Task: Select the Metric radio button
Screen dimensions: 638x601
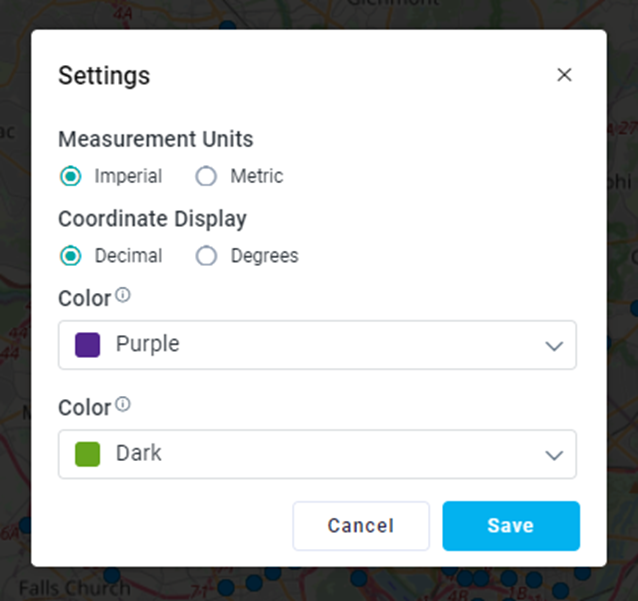Action: click(x=206, y=177)
